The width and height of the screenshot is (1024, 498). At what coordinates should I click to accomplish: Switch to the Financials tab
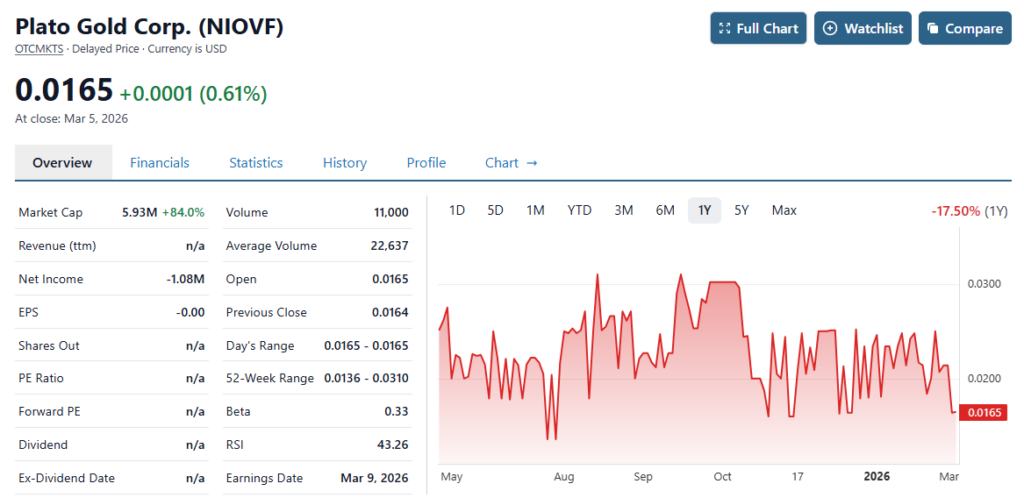pyautogui.click(x=159, y=162)
